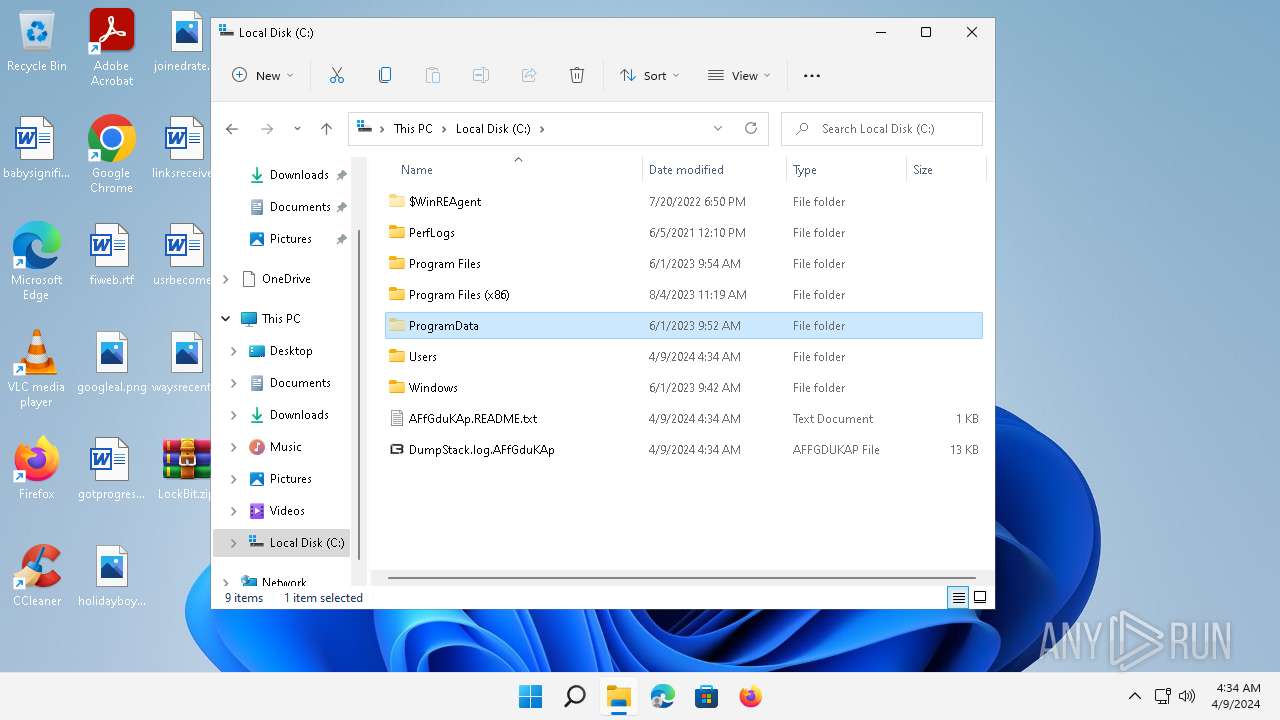Open the View dropdown menu
Image resolution: width=1280 pixels, height=720 pixels.
(739, 75)
